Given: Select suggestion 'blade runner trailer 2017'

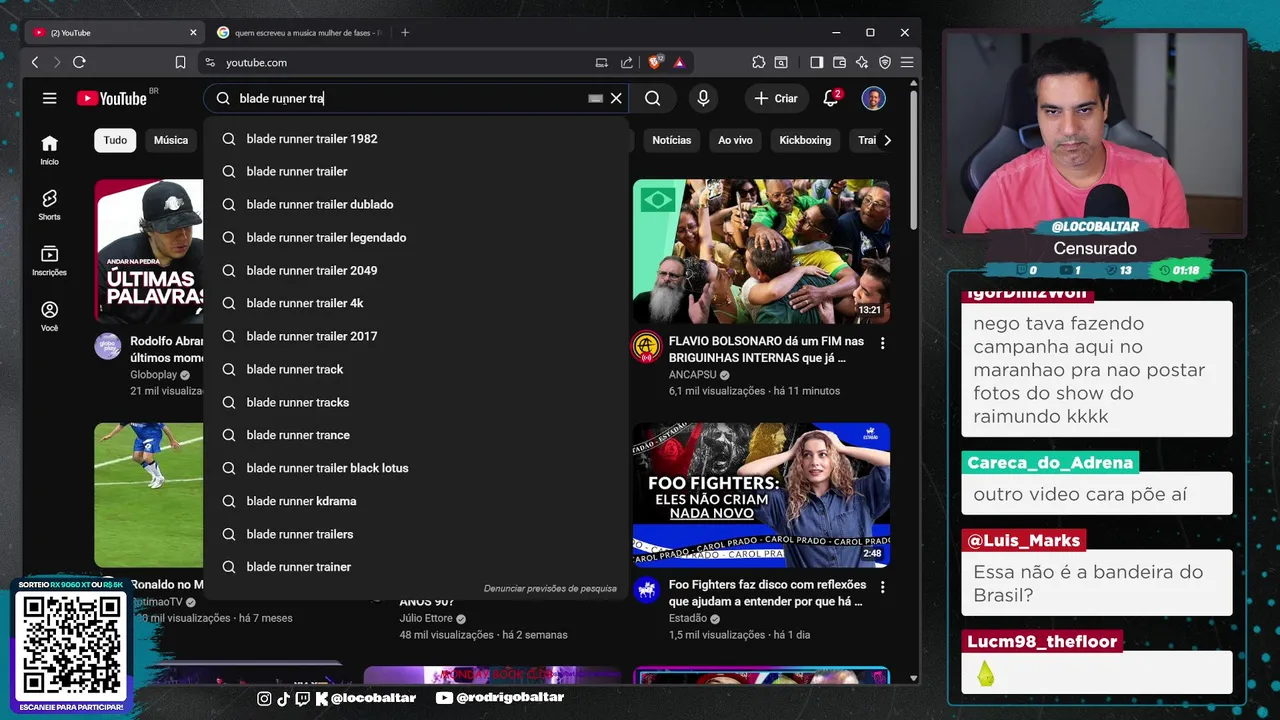Looking at the screenshot, I should click(416, 336).
